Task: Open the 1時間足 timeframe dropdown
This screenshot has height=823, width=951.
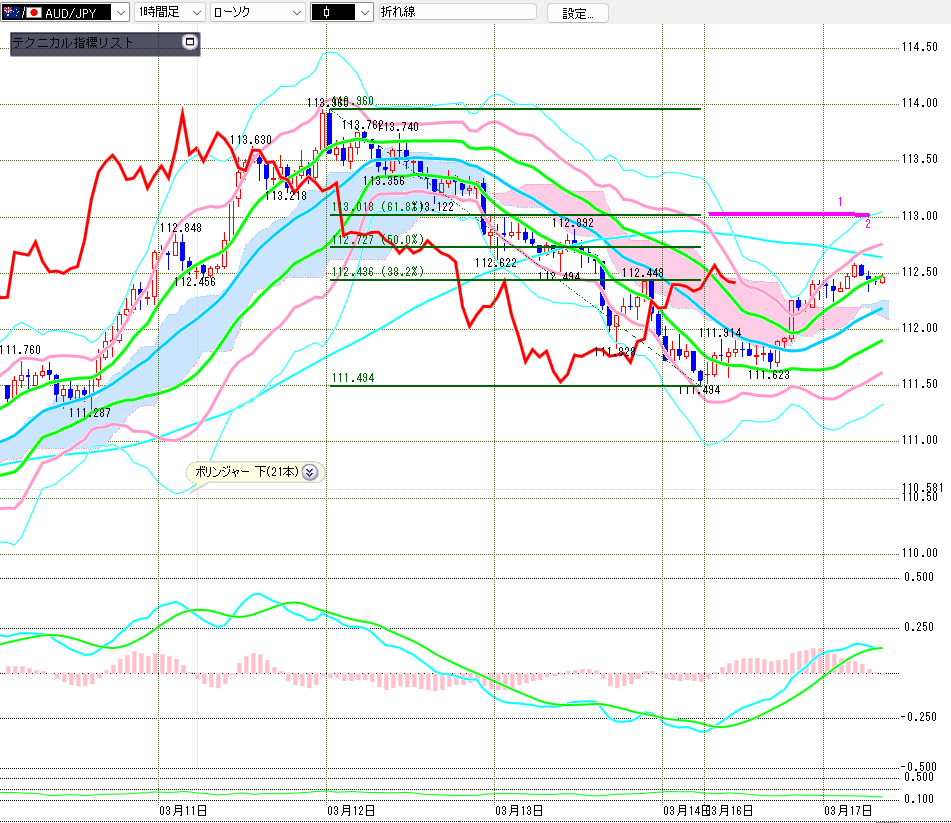Action: 197,13
